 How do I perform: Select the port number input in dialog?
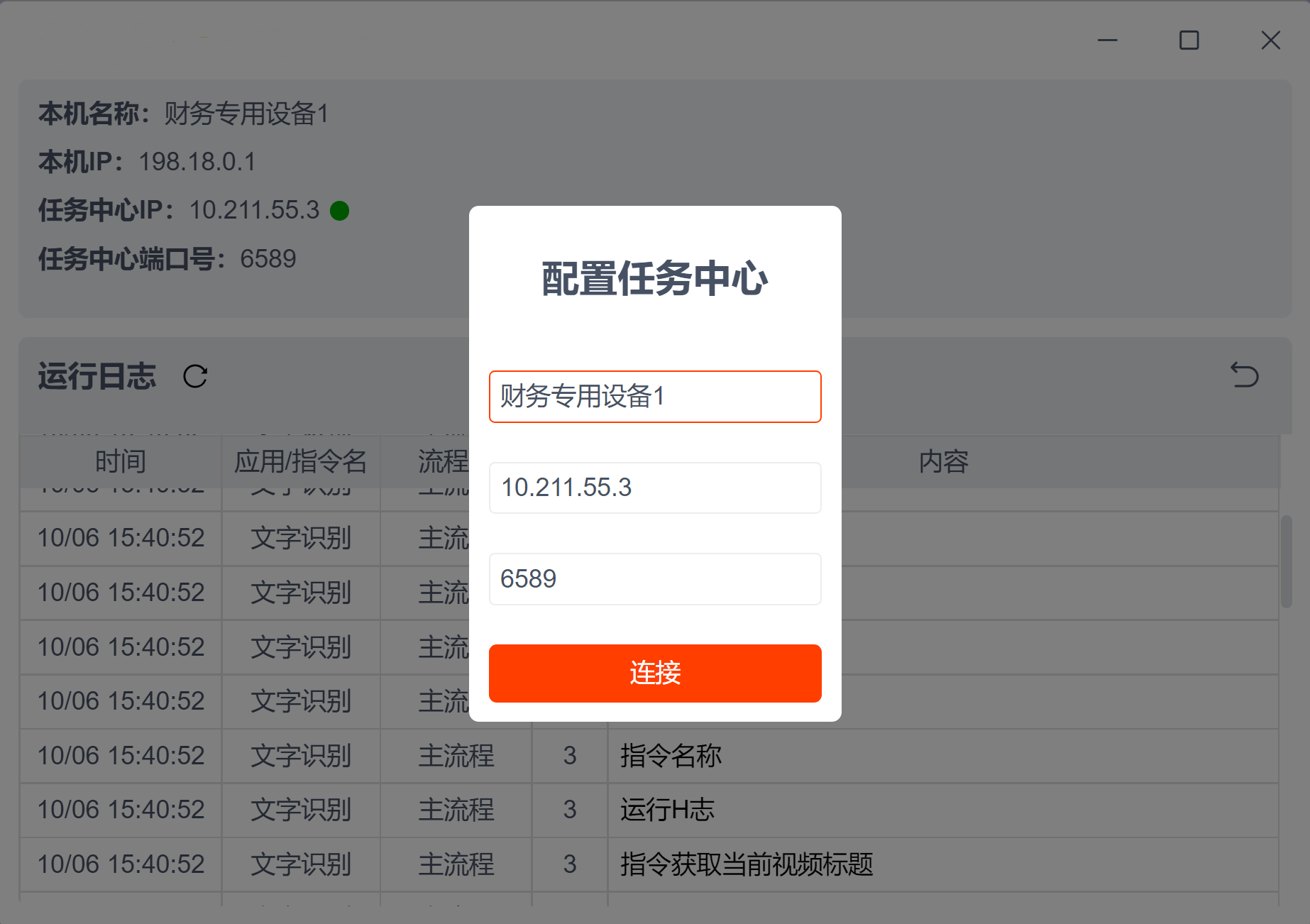654,579
